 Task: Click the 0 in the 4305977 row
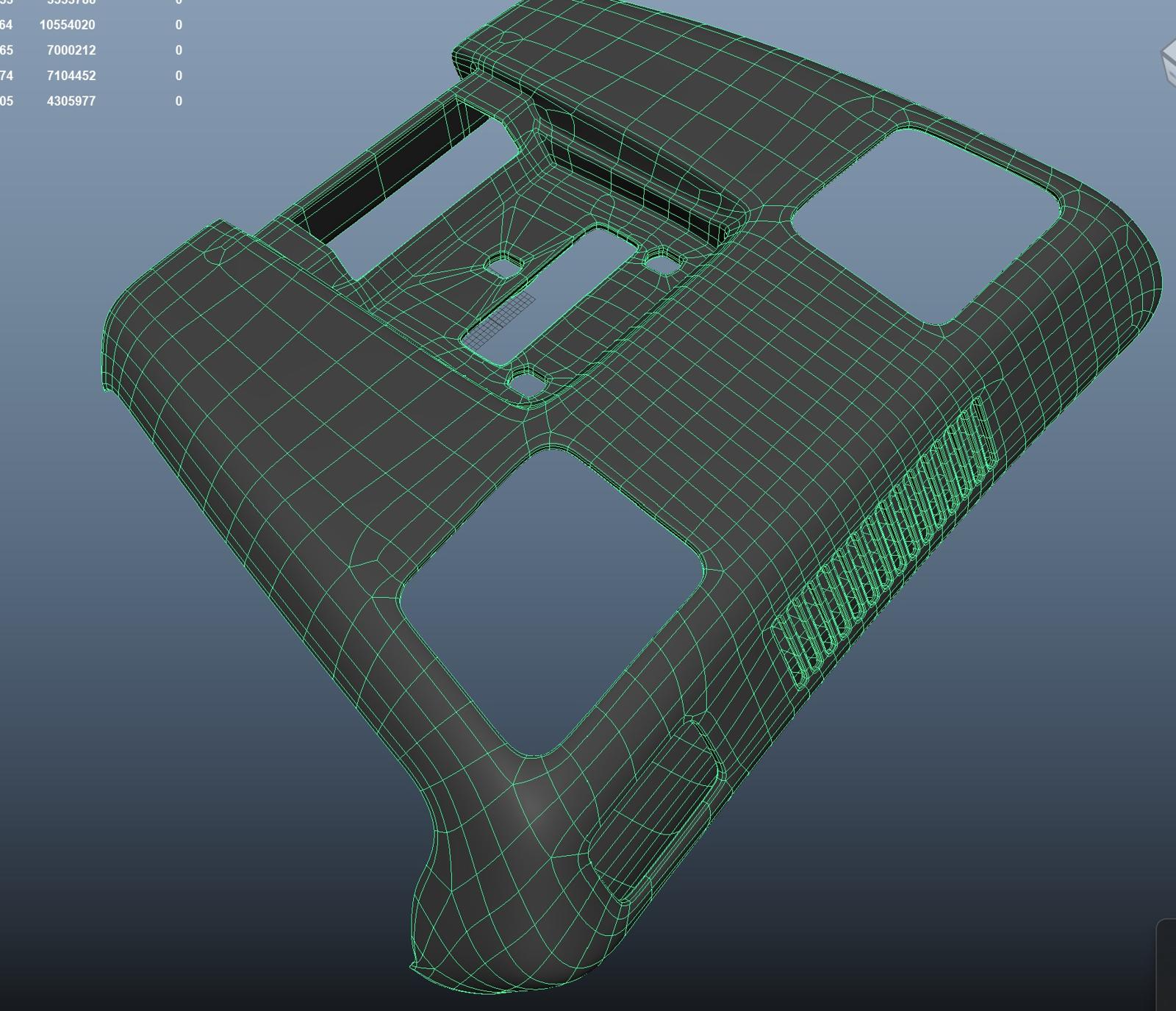point(179,101)
